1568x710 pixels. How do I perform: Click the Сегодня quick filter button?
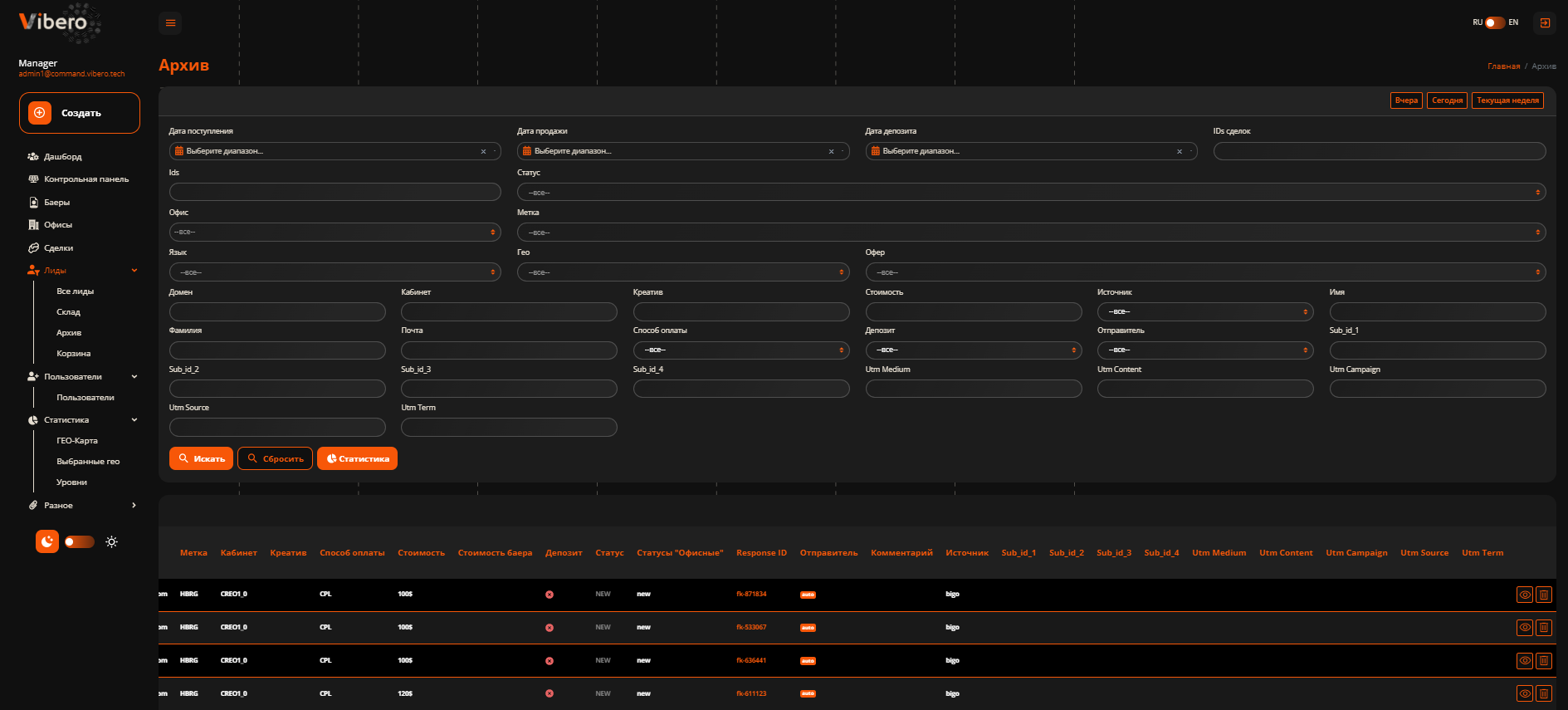(1447, 100)
